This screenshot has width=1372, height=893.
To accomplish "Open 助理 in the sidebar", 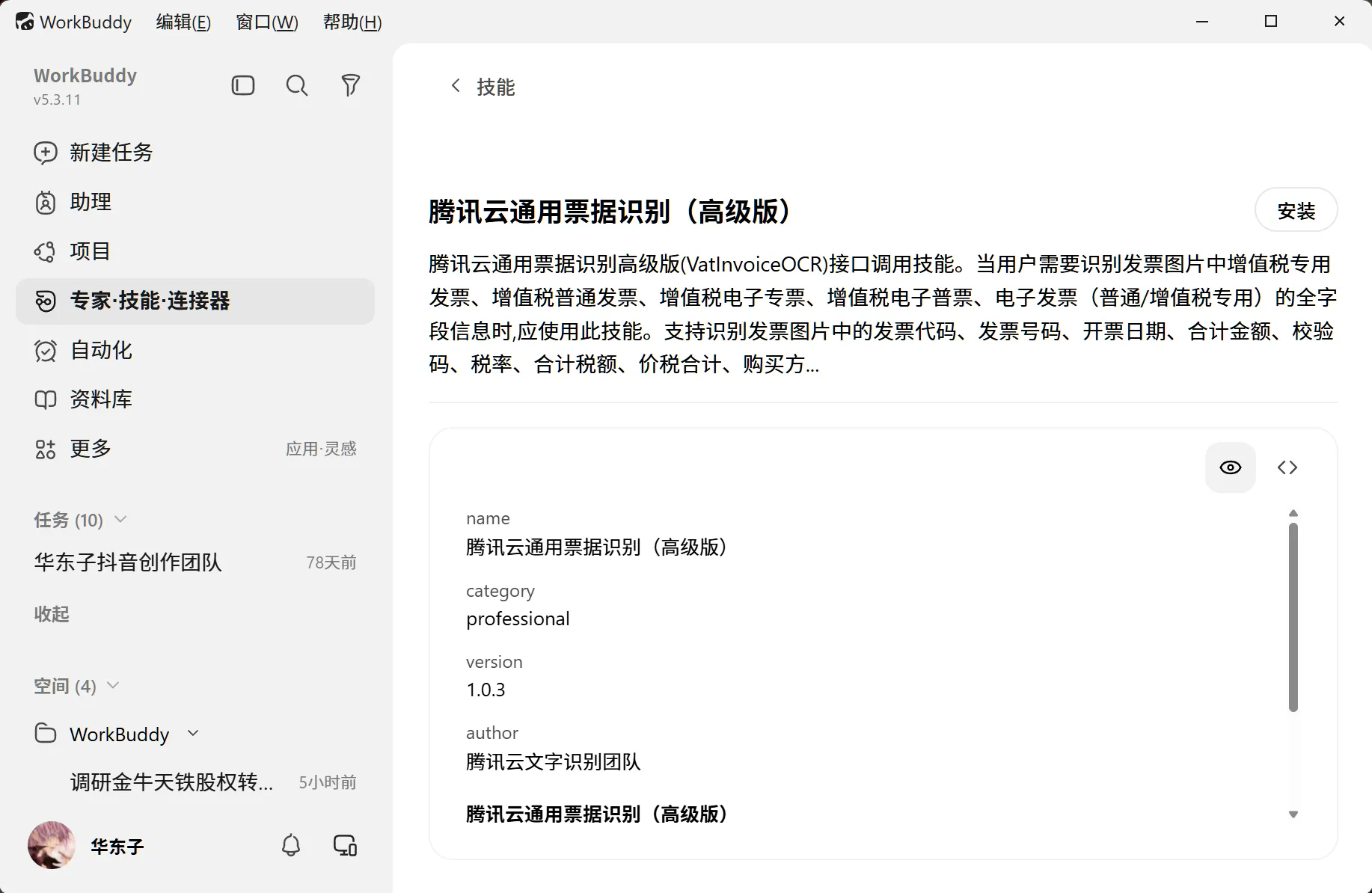I will pyautogui.click(x=195, y=202).
